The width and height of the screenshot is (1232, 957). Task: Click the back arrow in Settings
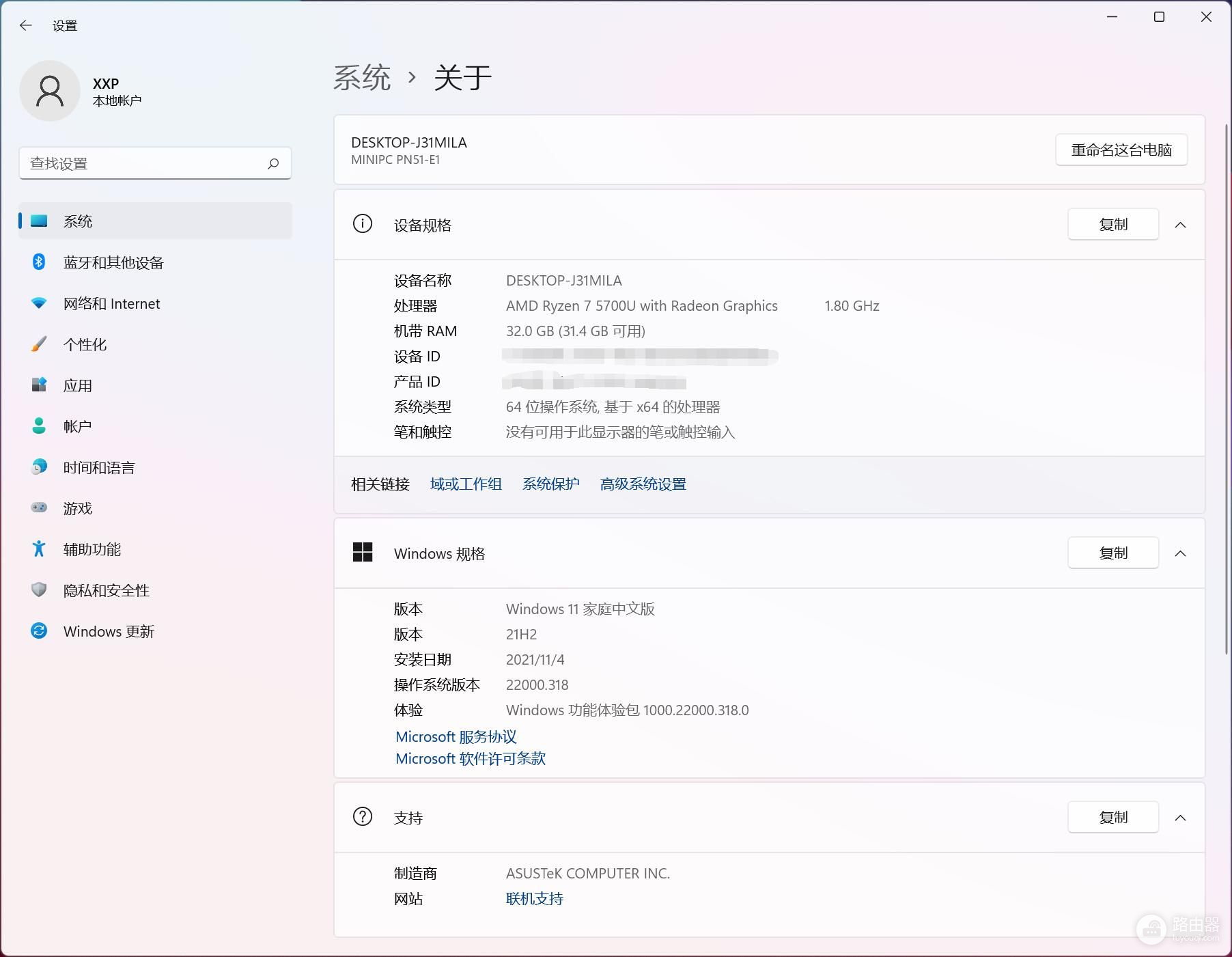click(26, 25)
